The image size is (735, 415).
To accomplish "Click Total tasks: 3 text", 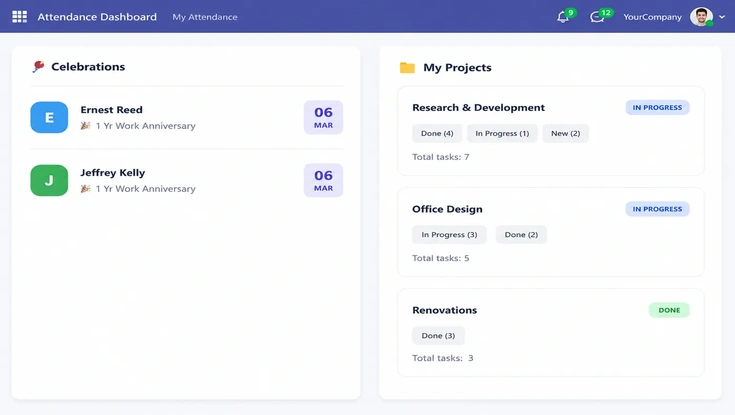I will tap(442, 358).
